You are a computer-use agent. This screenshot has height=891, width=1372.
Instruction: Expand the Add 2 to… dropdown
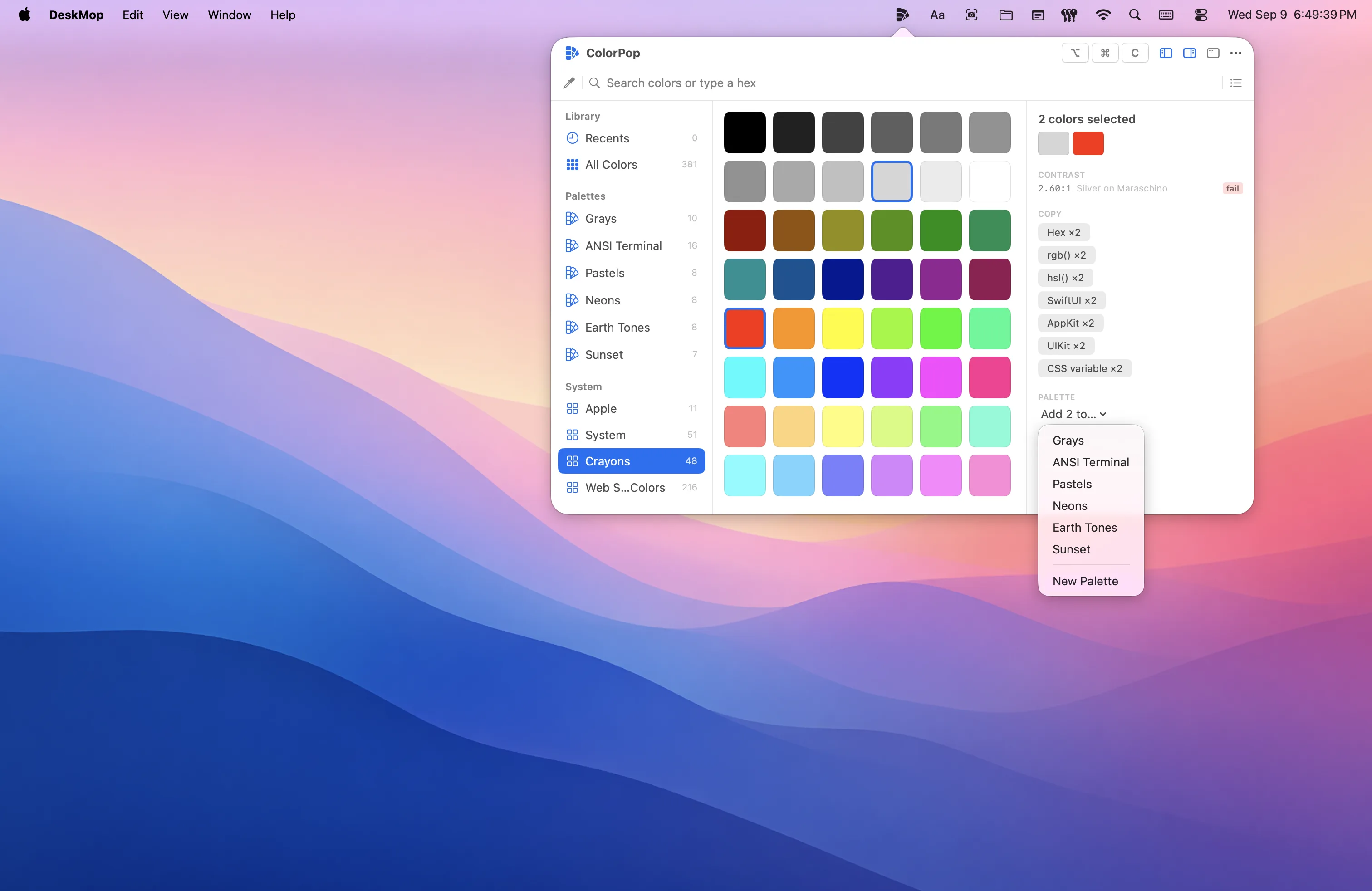click(1073, 414)
